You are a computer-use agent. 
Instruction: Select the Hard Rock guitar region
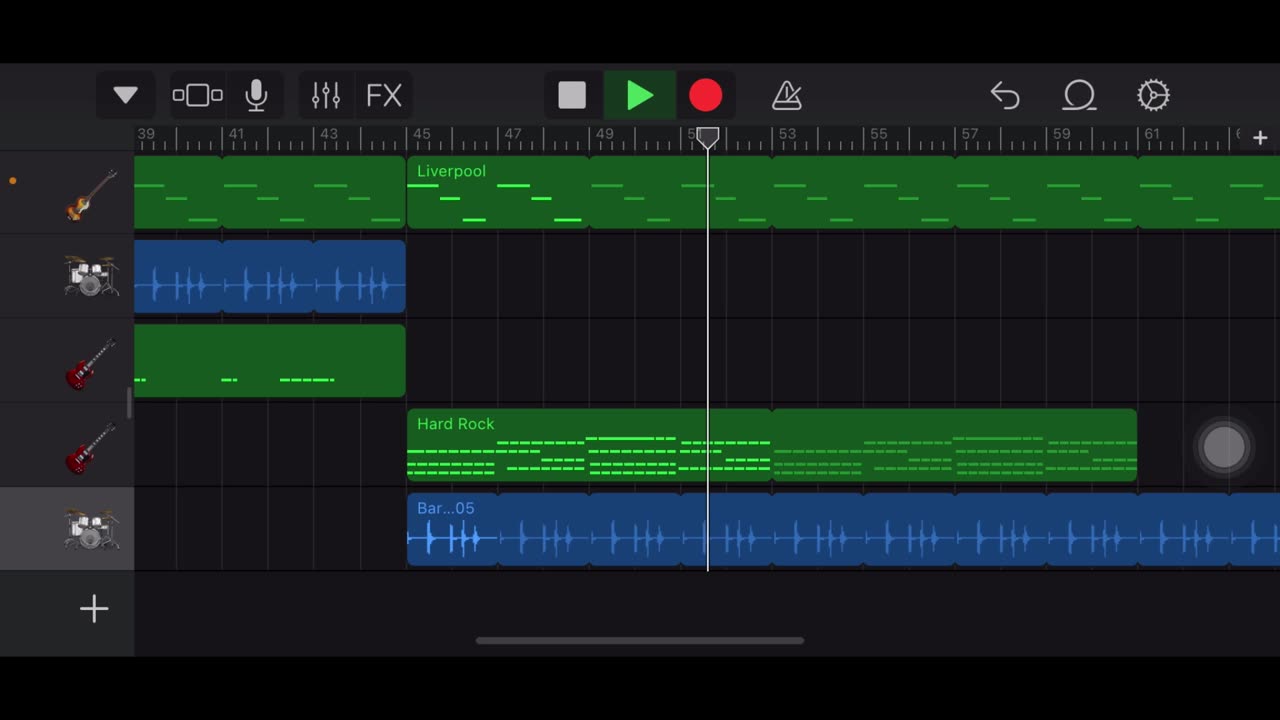[772, 445]
